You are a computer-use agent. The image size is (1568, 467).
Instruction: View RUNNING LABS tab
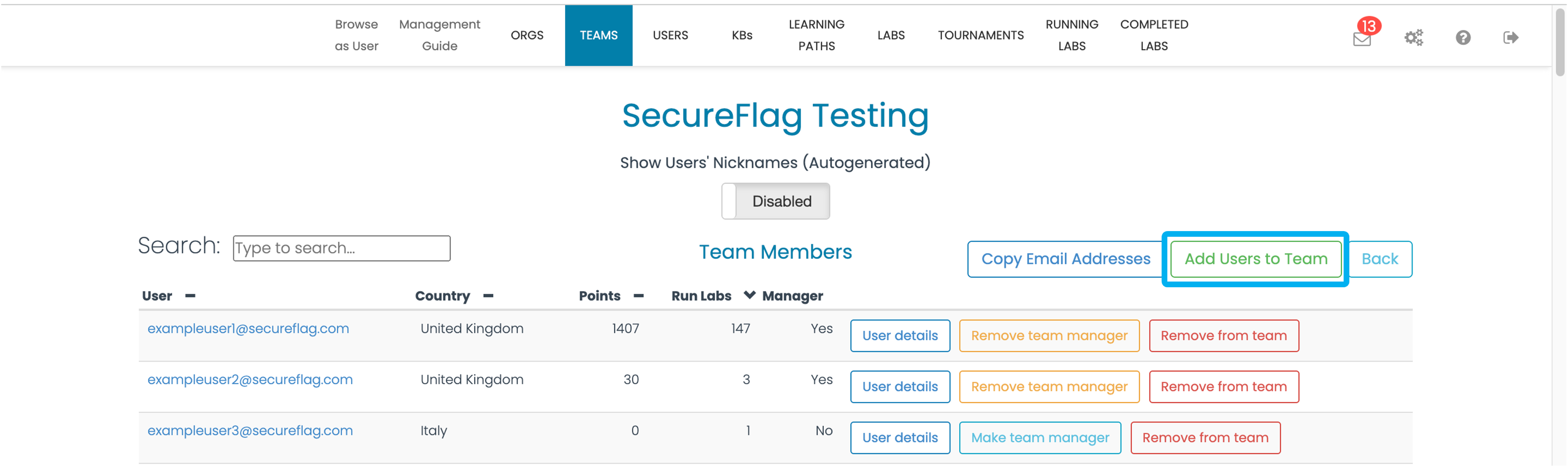pos(1071,35)
